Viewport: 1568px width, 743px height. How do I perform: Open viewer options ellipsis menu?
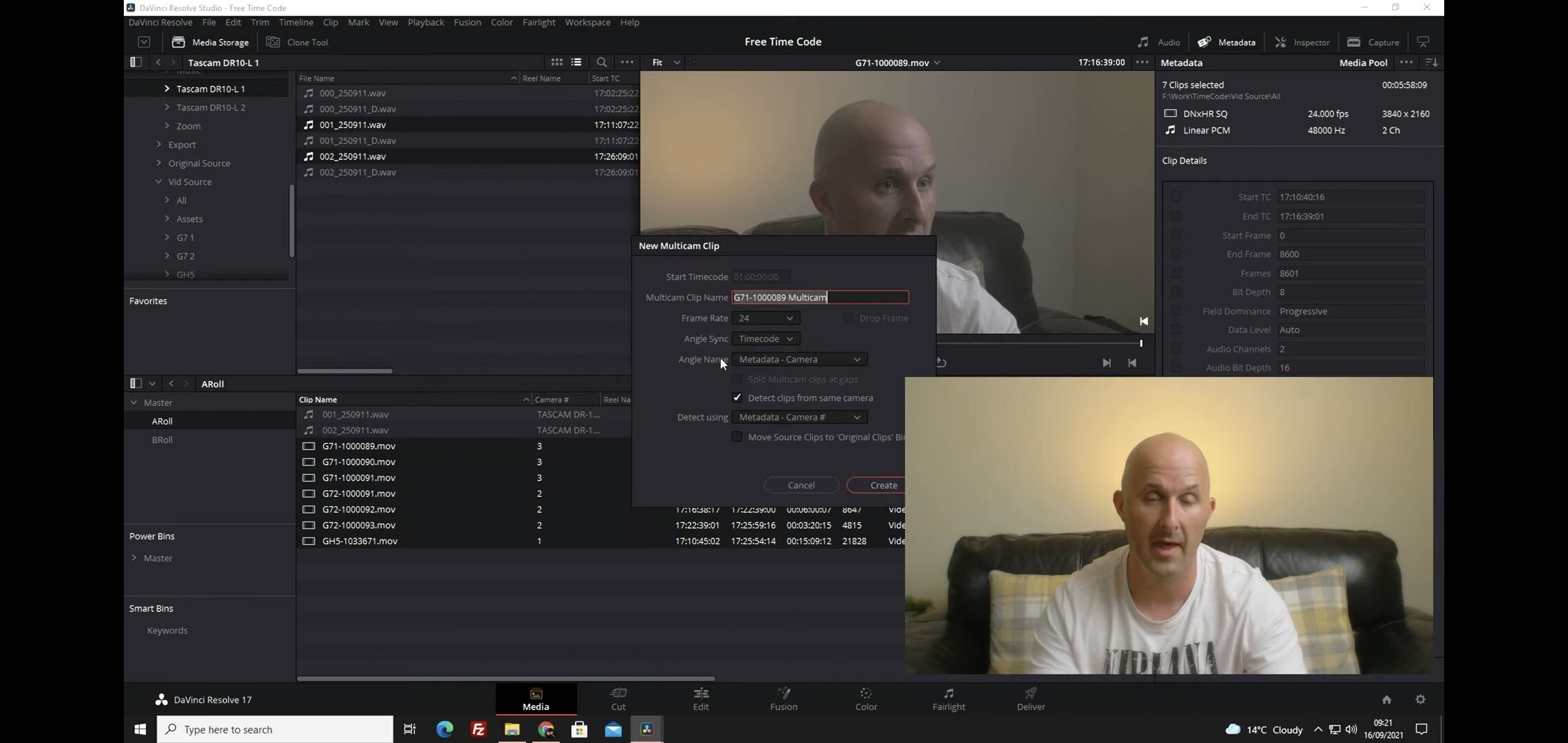click(x=1142, y=62)
